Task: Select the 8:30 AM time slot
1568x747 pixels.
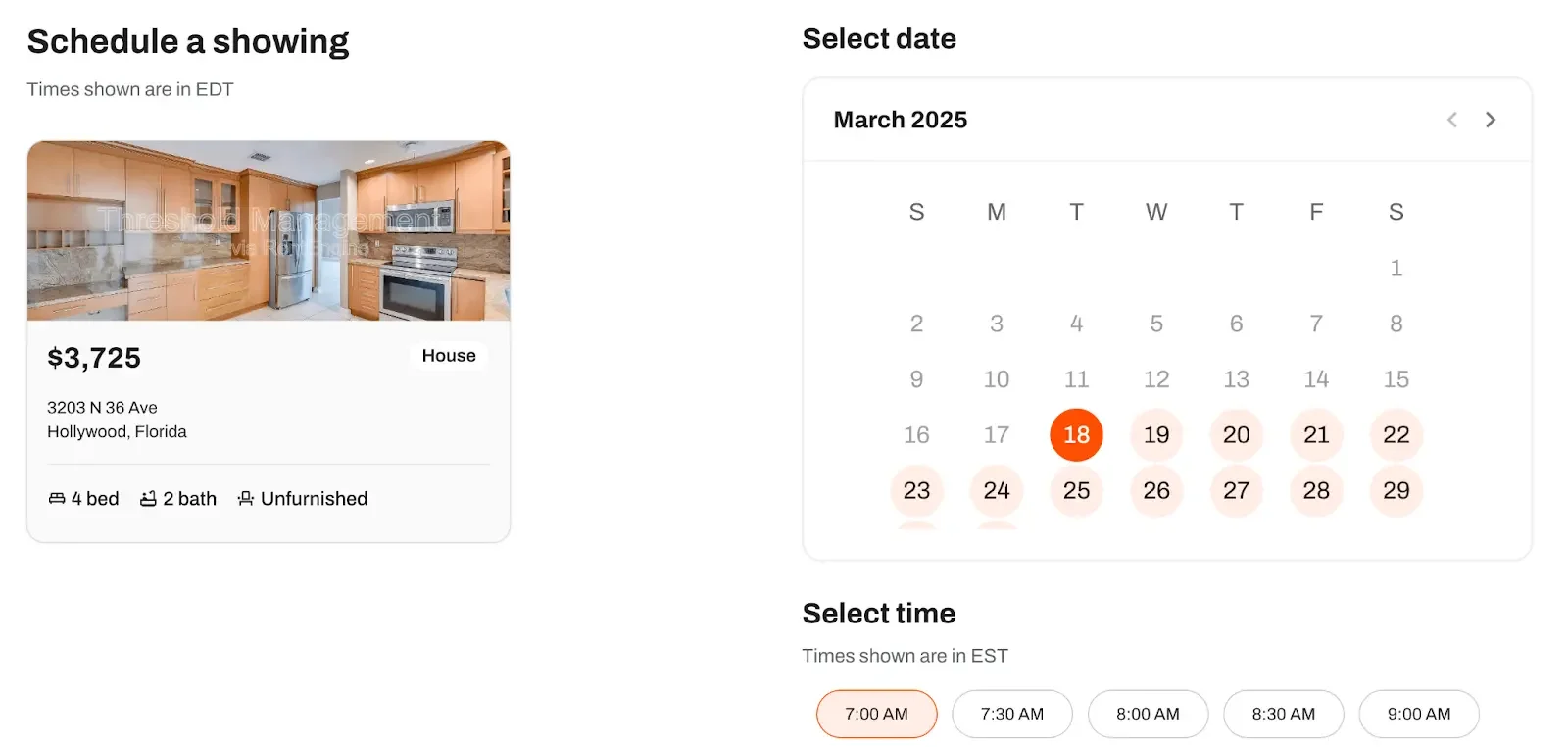Action: click(x=1283, y=714)
